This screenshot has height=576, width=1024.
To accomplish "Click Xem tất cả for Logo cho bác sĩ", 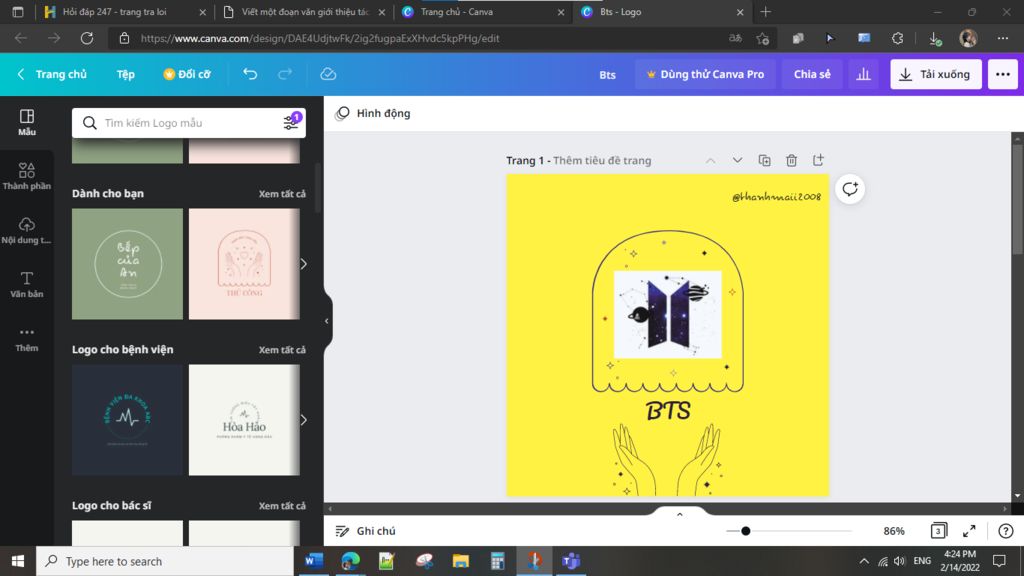I will (281, 505).
